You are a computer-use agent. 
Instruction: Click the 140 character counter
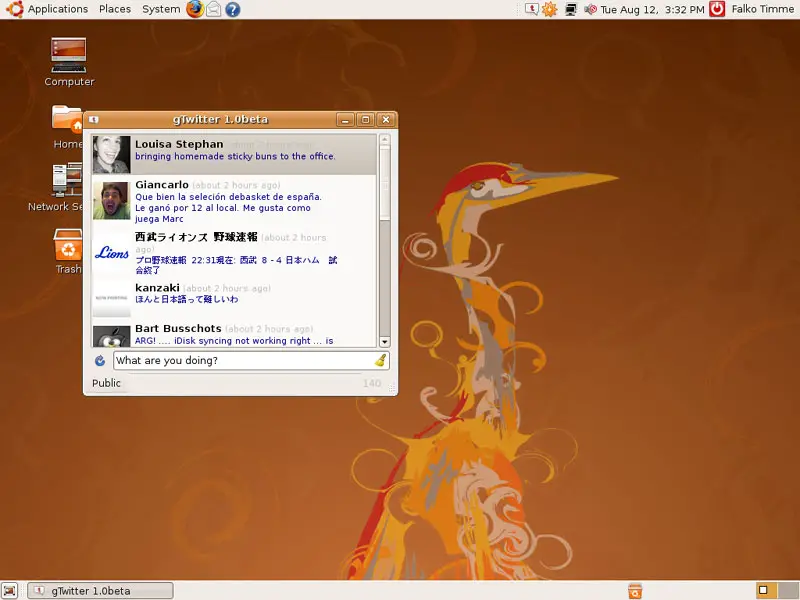point(372,383)
